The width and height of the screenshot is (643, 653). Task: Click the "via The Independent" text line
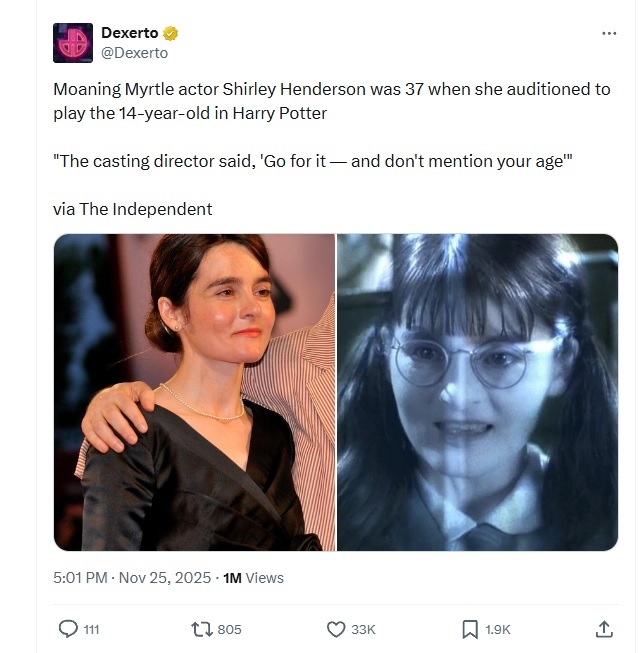tap(132, 209)
